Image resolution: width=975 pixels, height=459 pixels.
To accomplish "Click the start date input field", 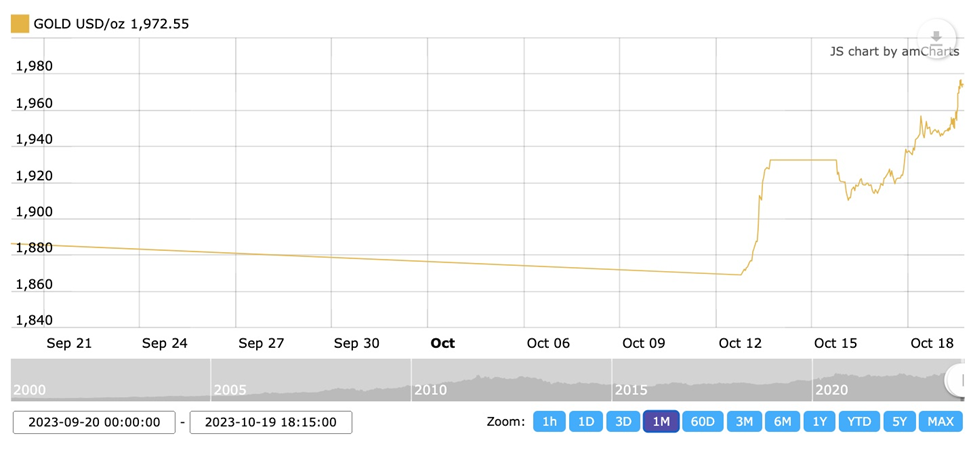I will tap(94, 422).
